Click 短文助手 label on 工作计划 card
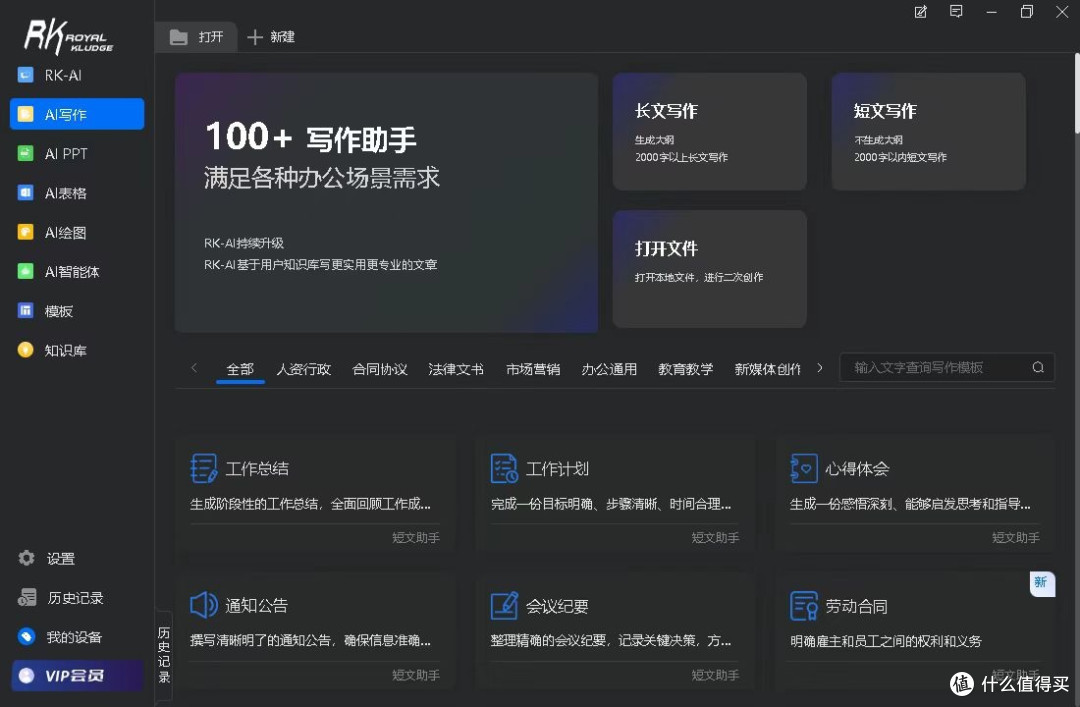1080x707 pixels. [x=716, y=537]
